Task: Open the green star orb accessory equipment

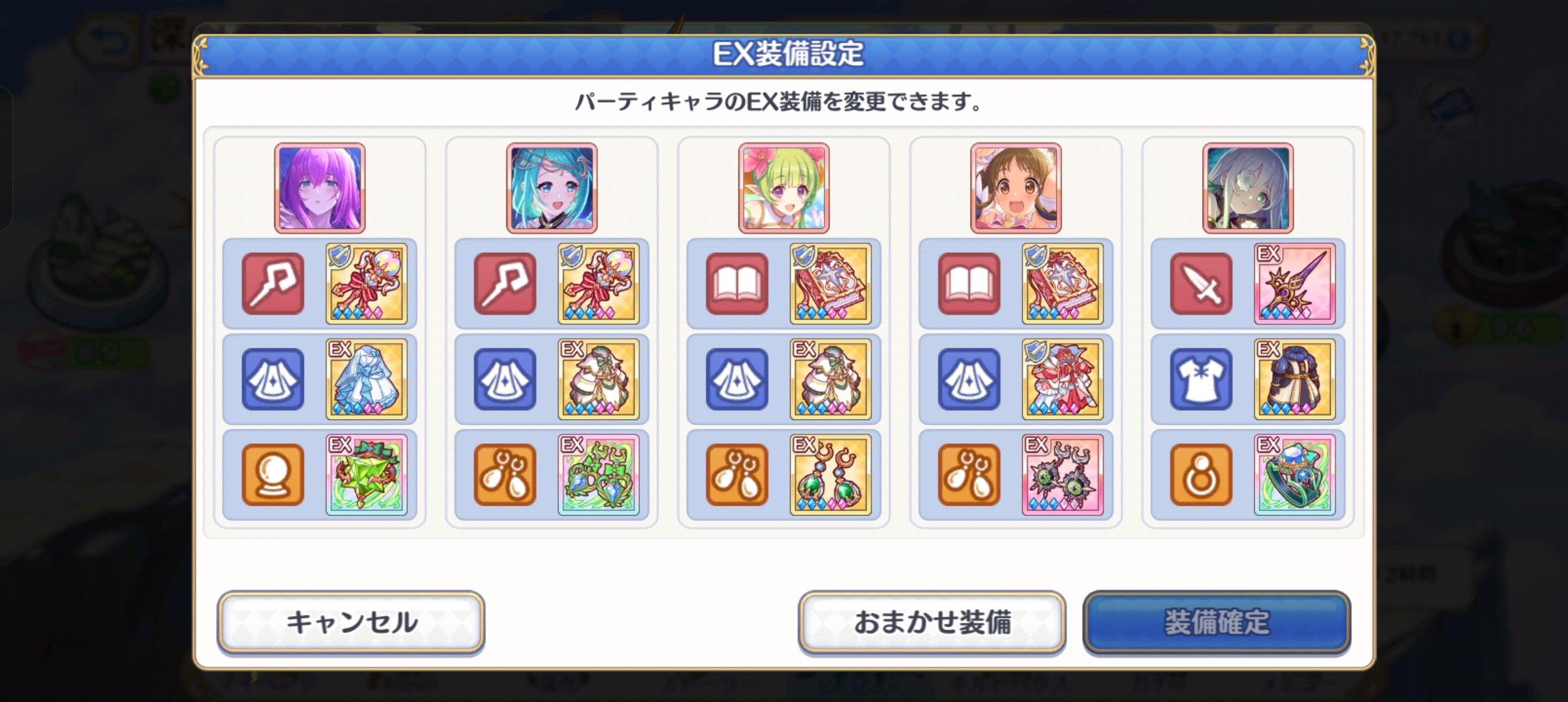Action: (366, 474)
